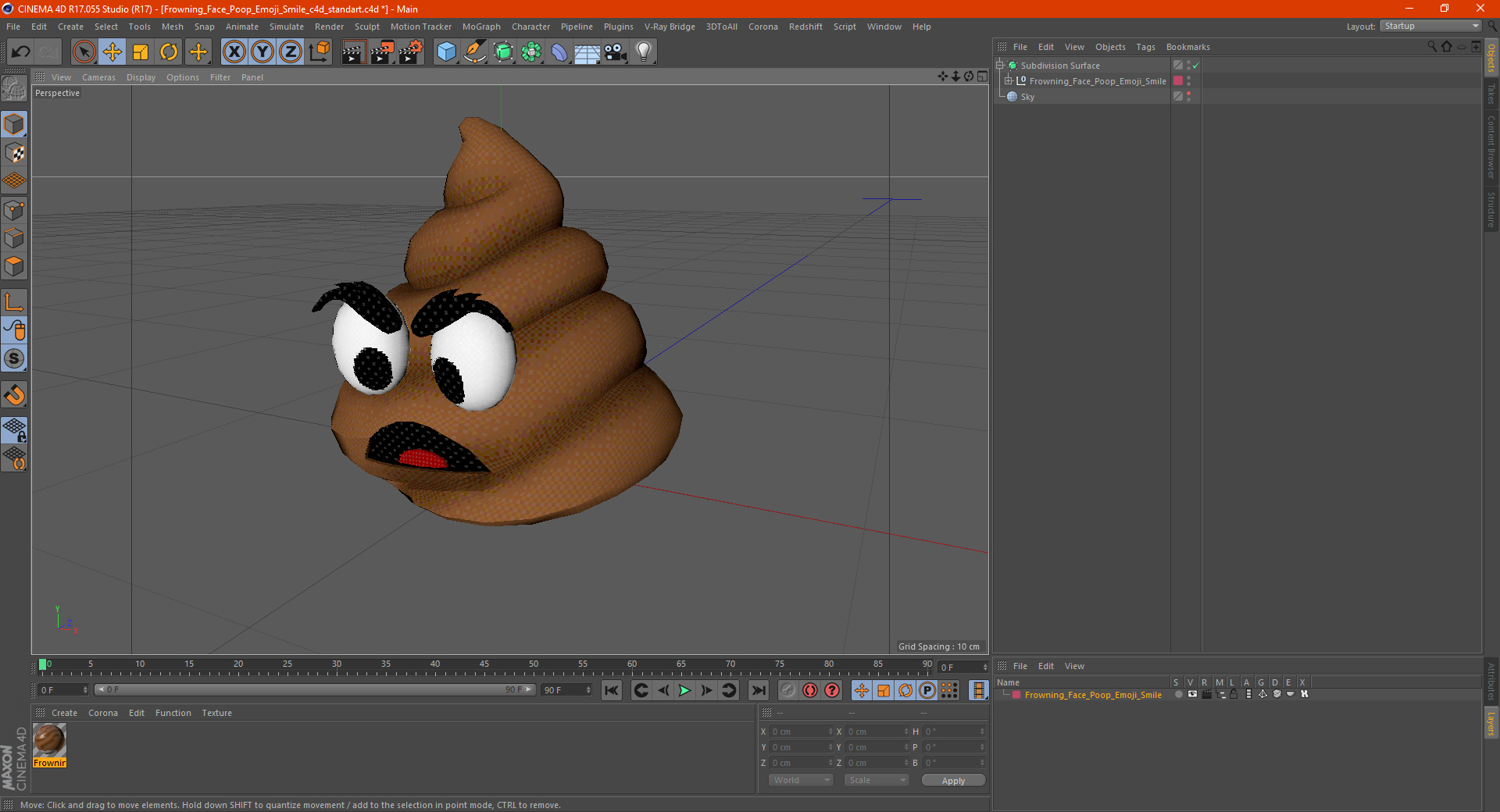Click the Apply button
Viewport: 1500px width, 812px height.
(953, 781)
